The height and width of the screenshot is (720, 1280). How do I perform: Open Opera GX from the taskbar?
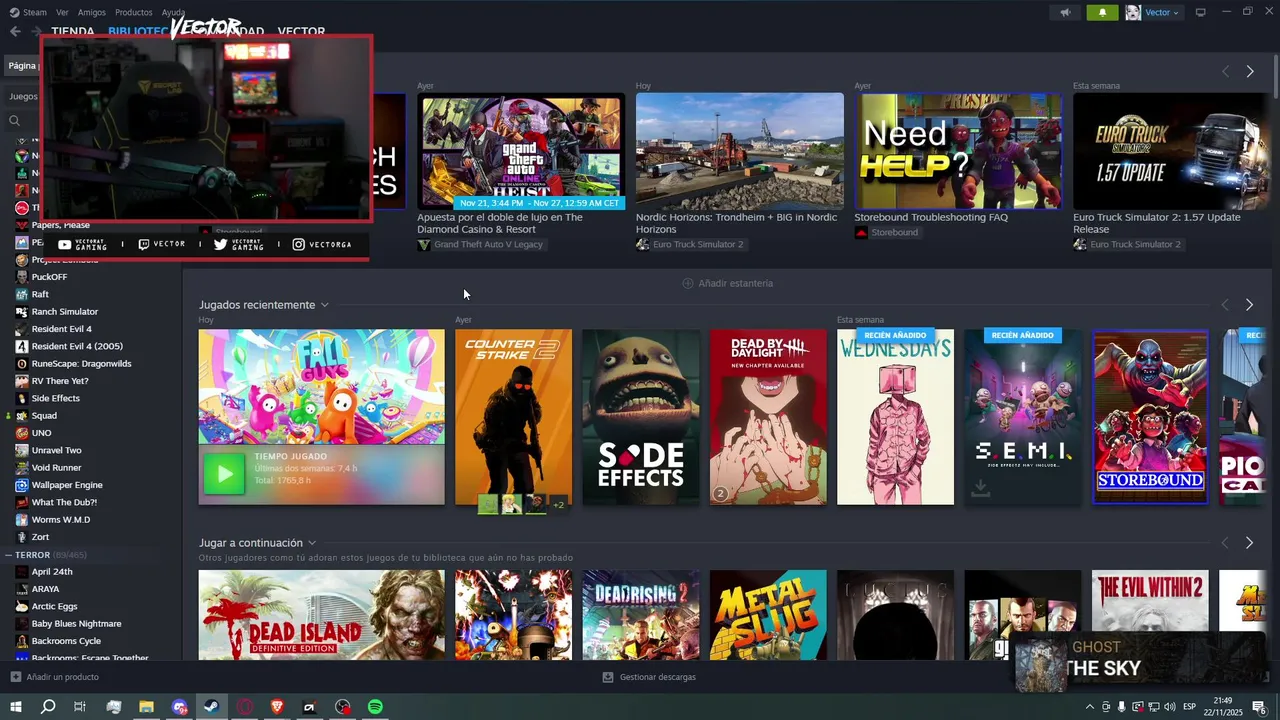[x=245, y=707]
